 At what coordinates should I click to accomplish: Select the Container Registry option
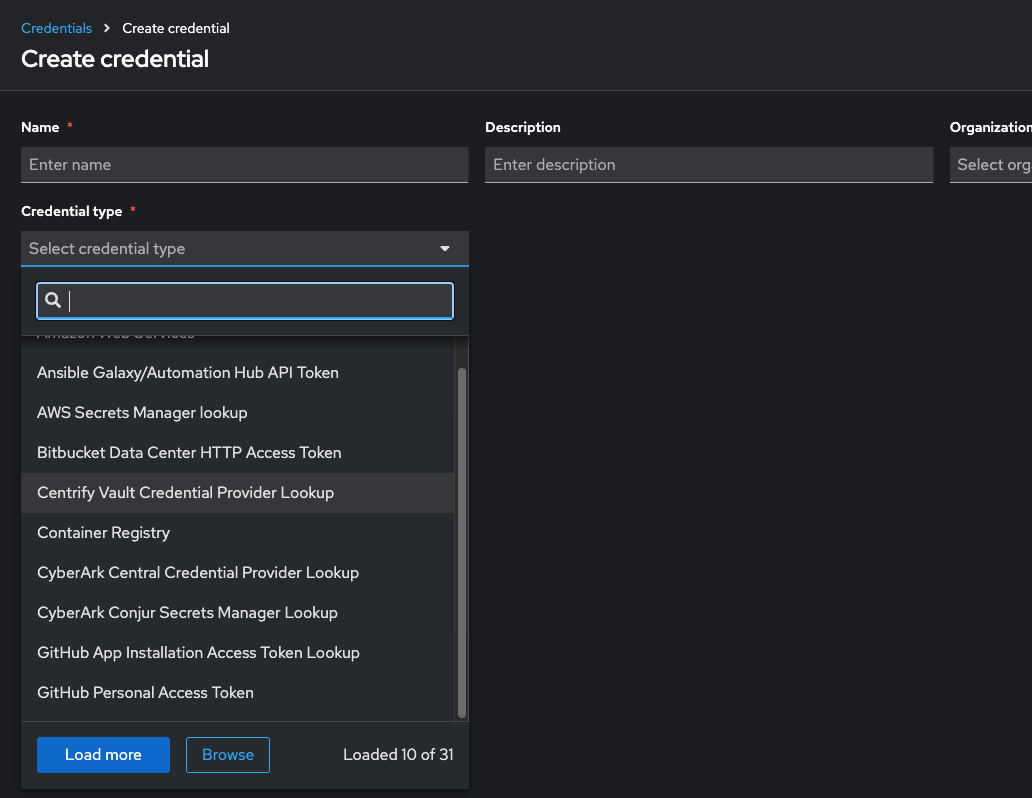[103, 533]
